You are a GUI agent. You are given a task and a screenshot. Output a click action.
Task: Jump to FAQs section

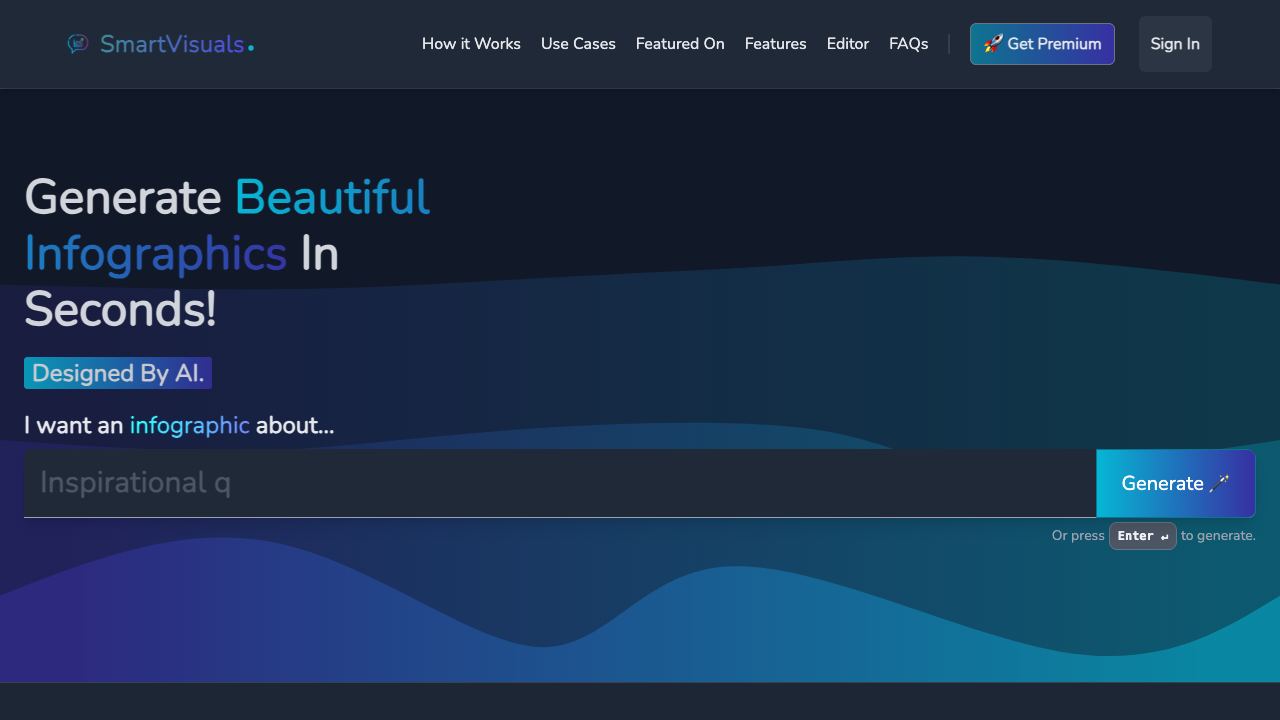[x=908, y=44]
